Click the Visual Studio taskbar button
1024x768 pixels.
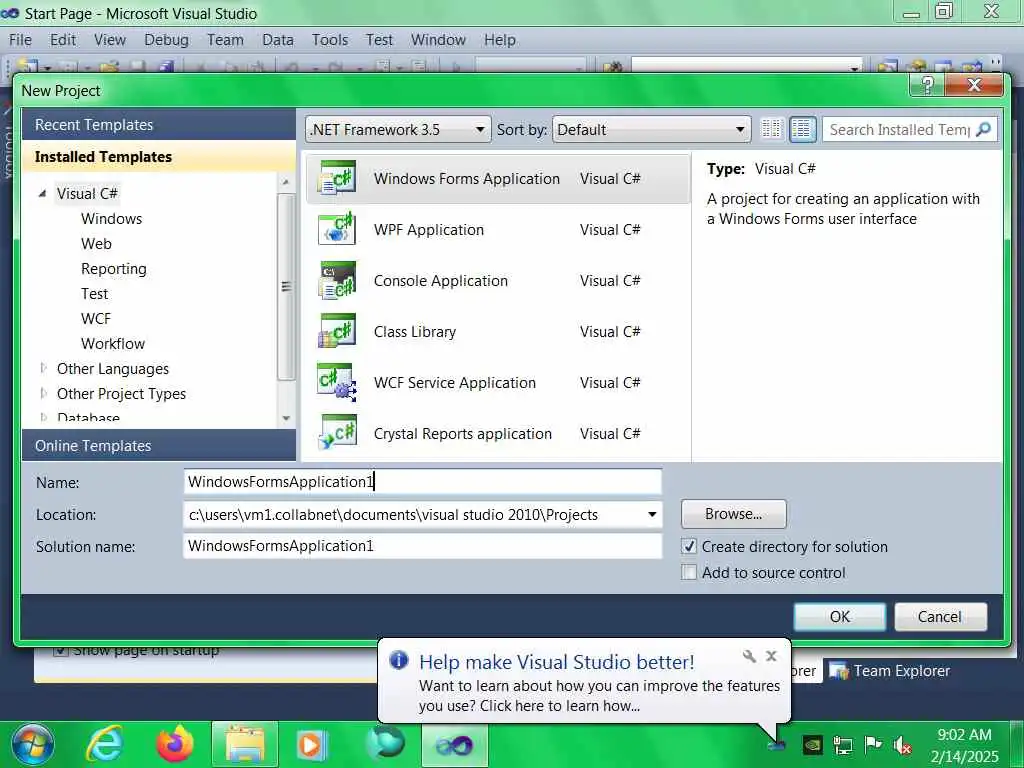(455, 744)
